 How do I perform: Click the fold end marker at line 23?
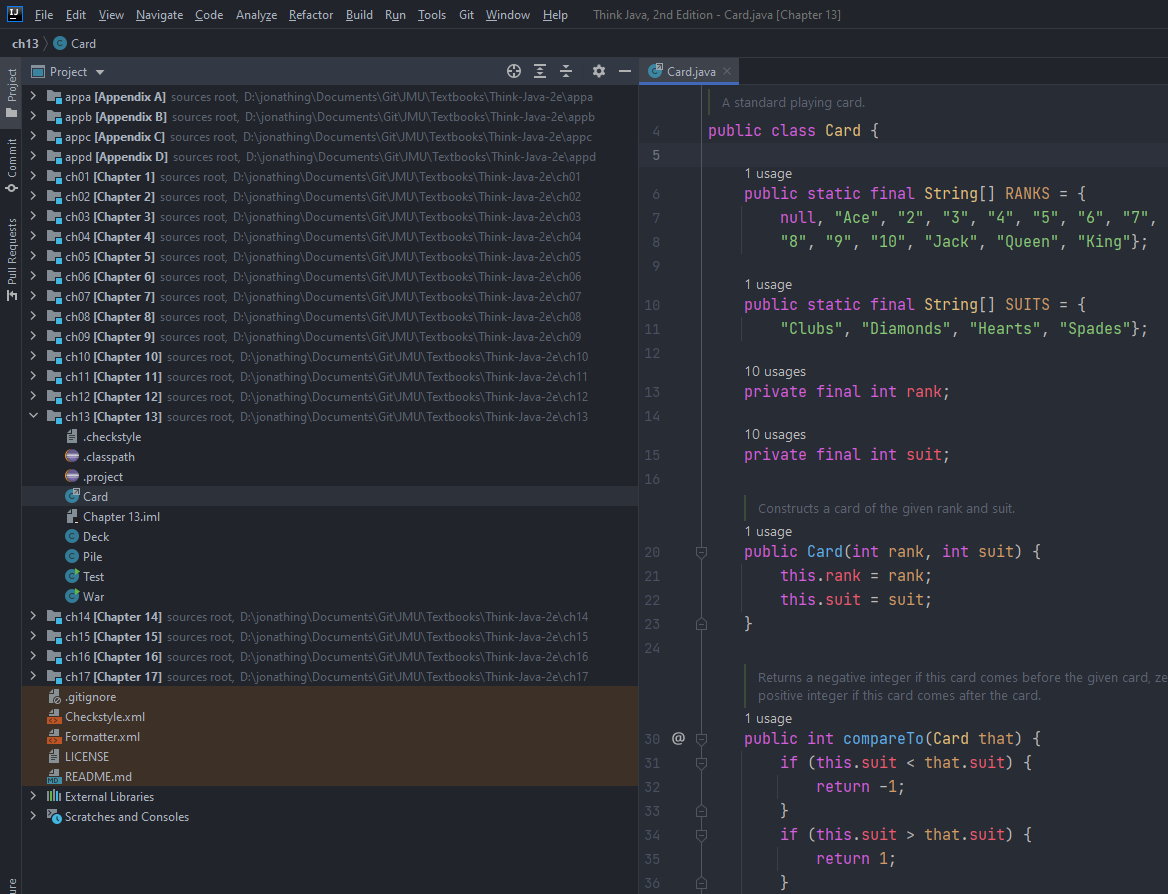[x=701, y=624]
